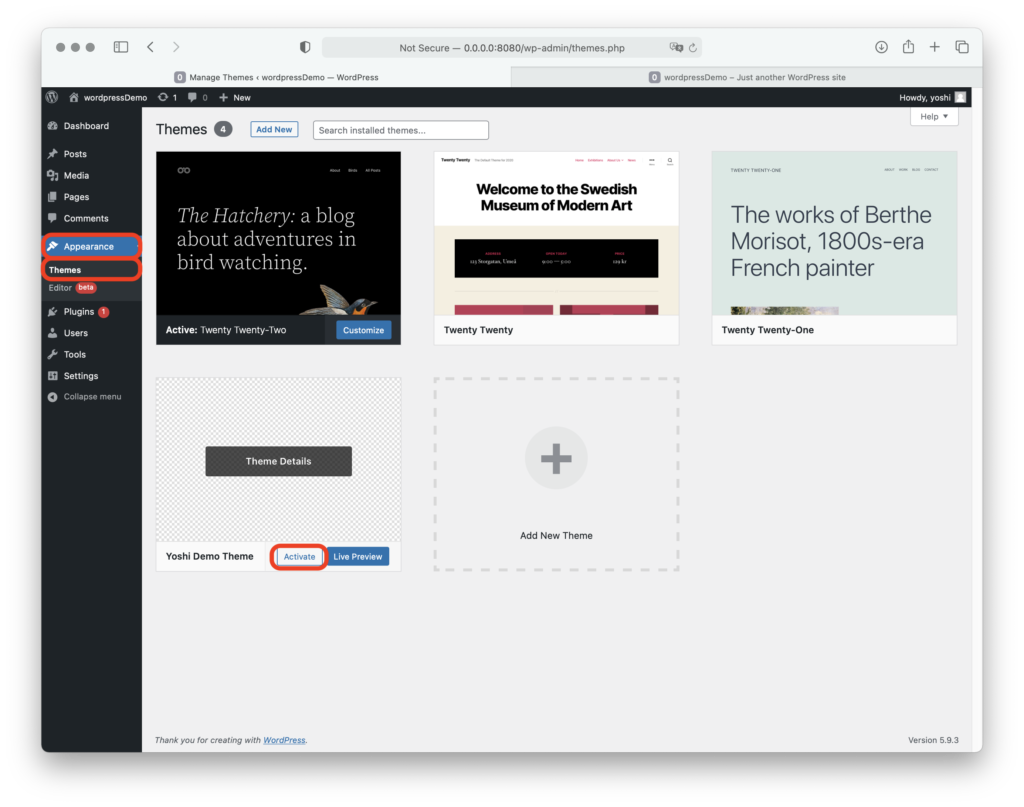The height and width of the screenshot is (807, 1024).
Task: Click the translate icon in address bar
Action: point(676,47)
